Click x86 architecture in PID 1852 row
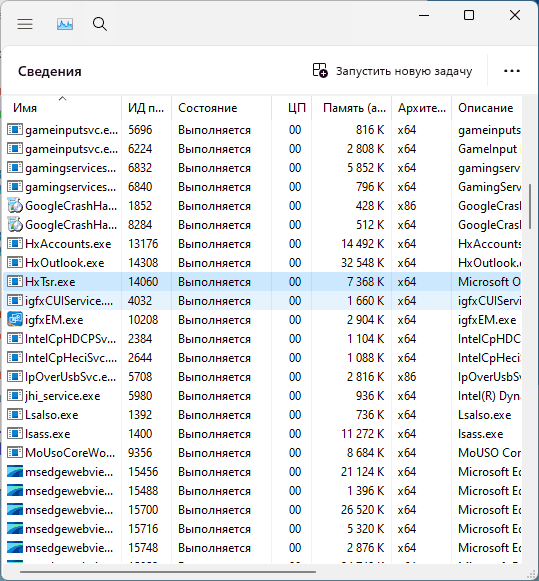Screen dimensions: 539x581 point(407,206)
